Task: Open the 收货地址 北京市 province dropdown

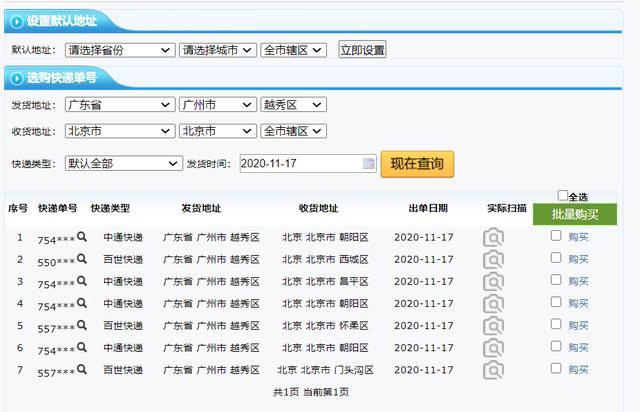Action: (120, 131)
